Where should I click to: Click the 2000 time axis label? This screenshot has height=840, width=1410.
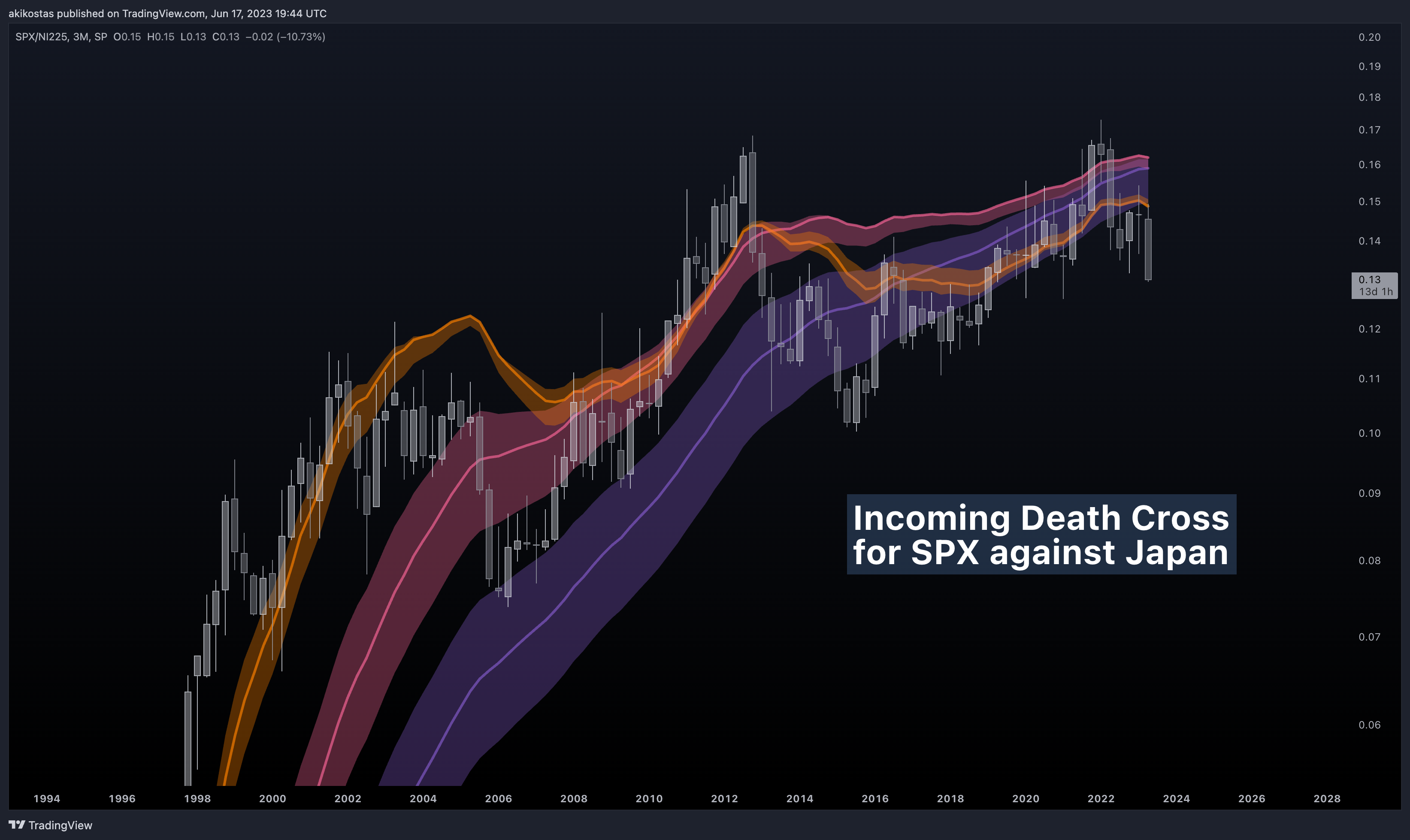point(272,799)
